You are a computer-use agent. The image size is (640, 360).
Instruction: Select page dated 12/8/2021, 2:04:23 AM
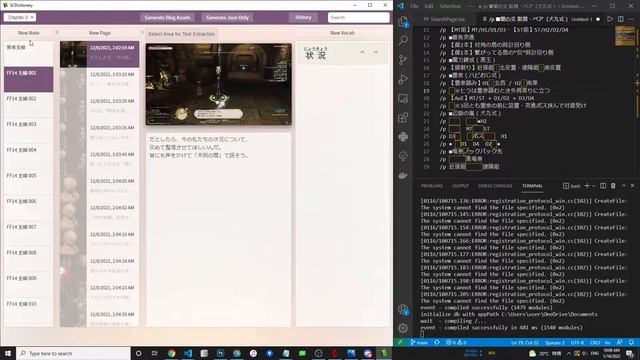100,294
